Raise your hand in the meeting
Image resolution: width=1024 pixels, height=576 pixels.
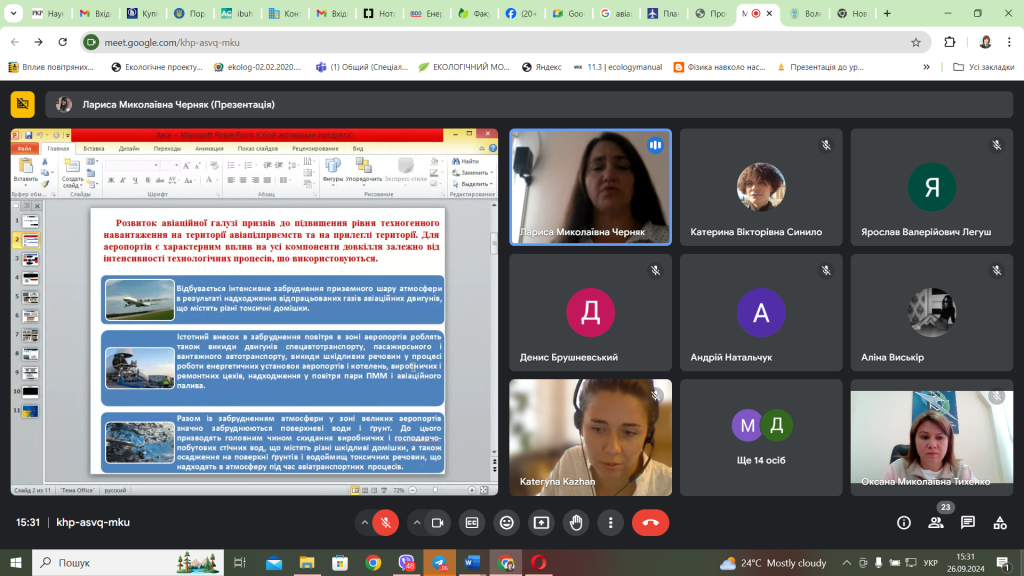(x=575, y=522)
